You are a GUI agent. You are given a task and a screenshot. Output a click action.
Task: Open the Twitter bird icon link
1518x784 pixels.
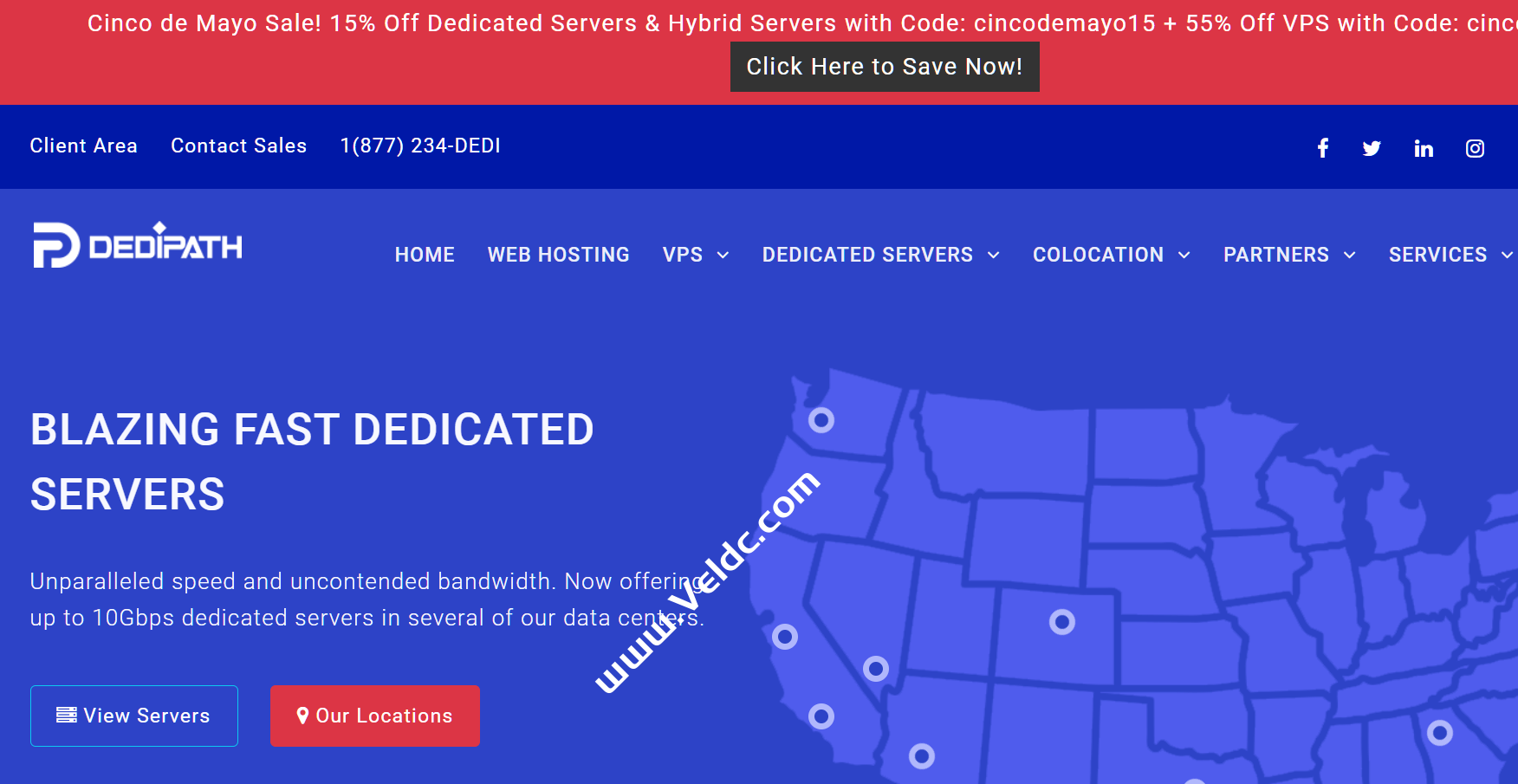pyautogui.click(x=1372, y=148)
